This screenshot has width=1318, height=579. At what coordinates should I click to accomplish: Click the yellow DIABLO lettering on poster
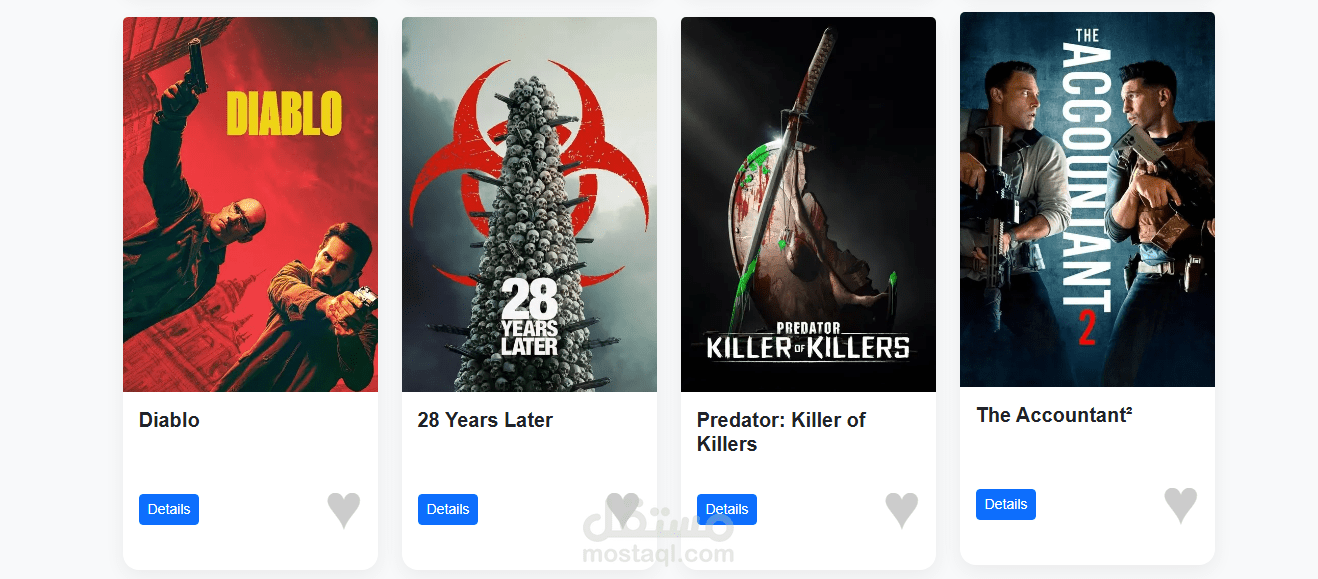(284, 113)
